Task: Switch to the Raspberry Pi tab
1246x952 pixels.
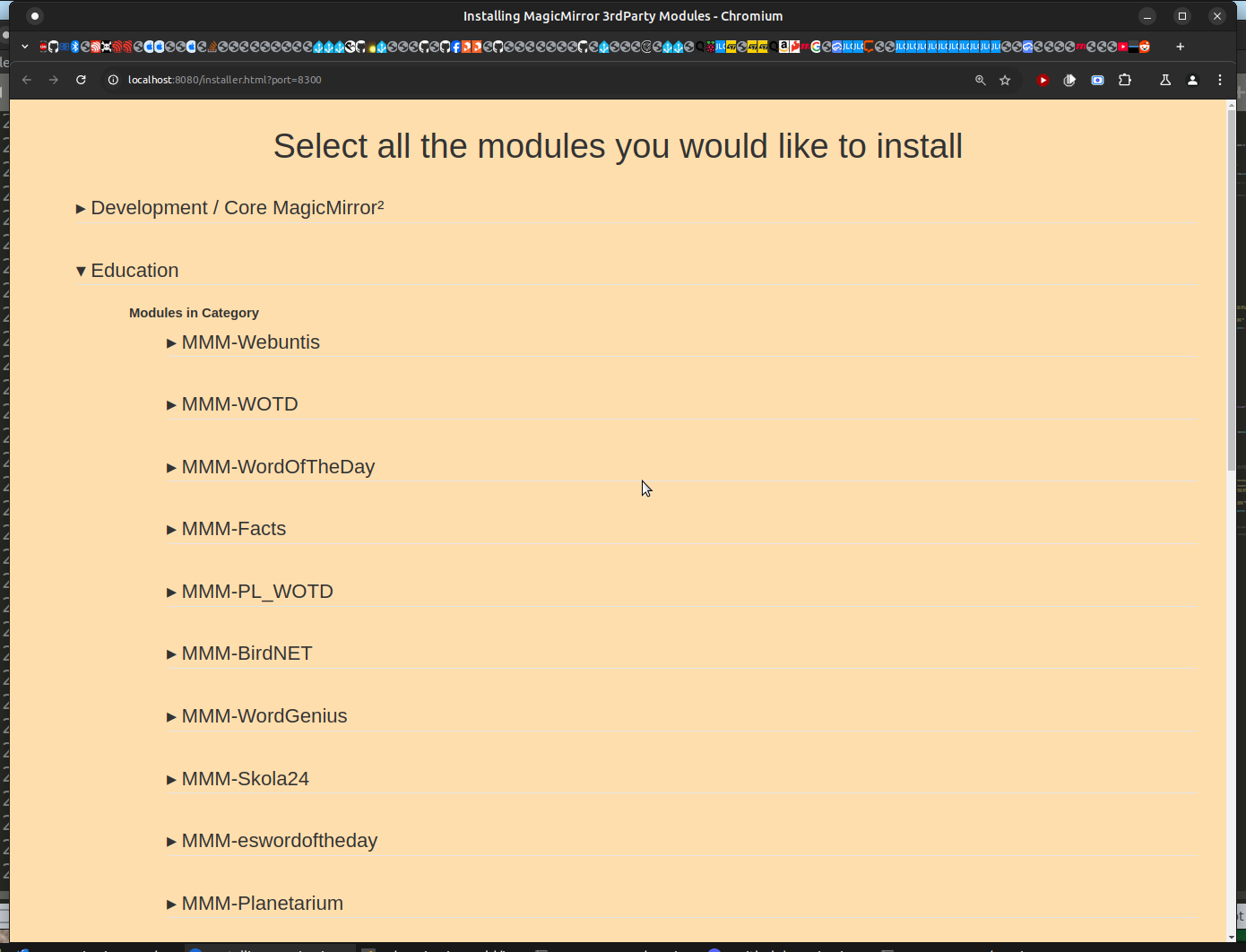Action: point(710,47)
